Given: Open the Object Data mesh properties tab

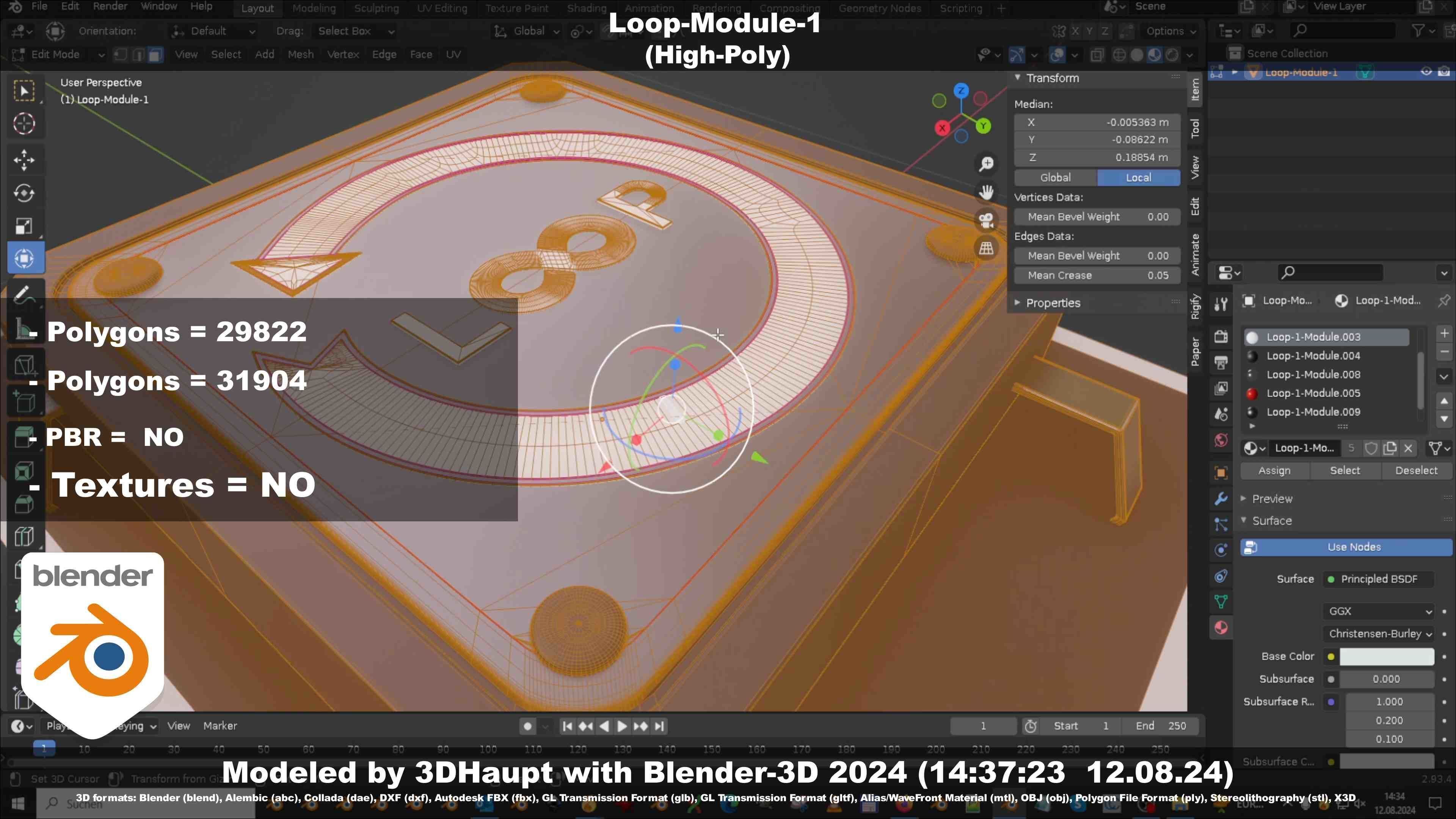Looking at the screenshot, I should (1221, 602).
